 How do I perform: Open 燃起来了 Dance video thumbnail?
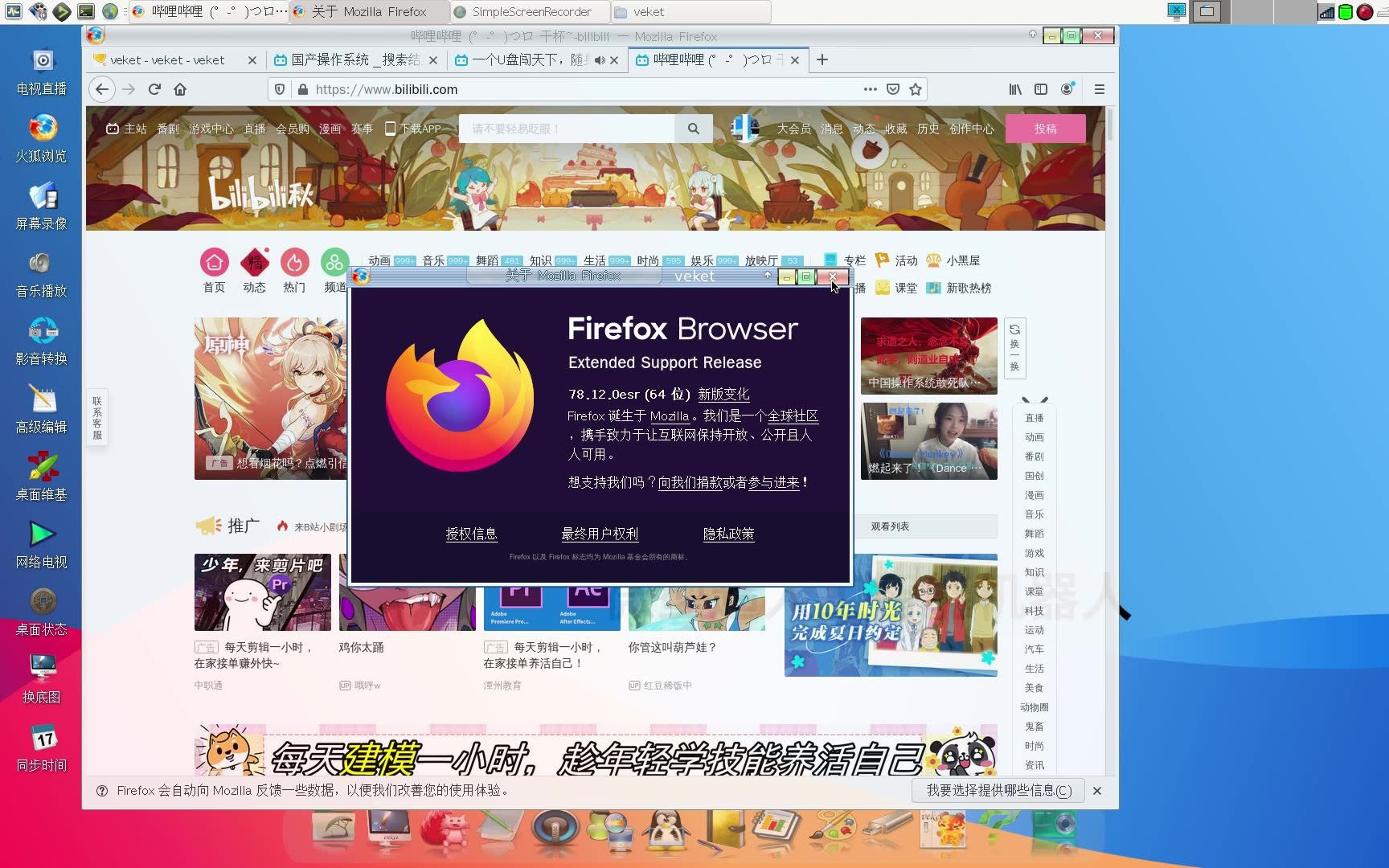pyautogui.click(x=928, y=441)
